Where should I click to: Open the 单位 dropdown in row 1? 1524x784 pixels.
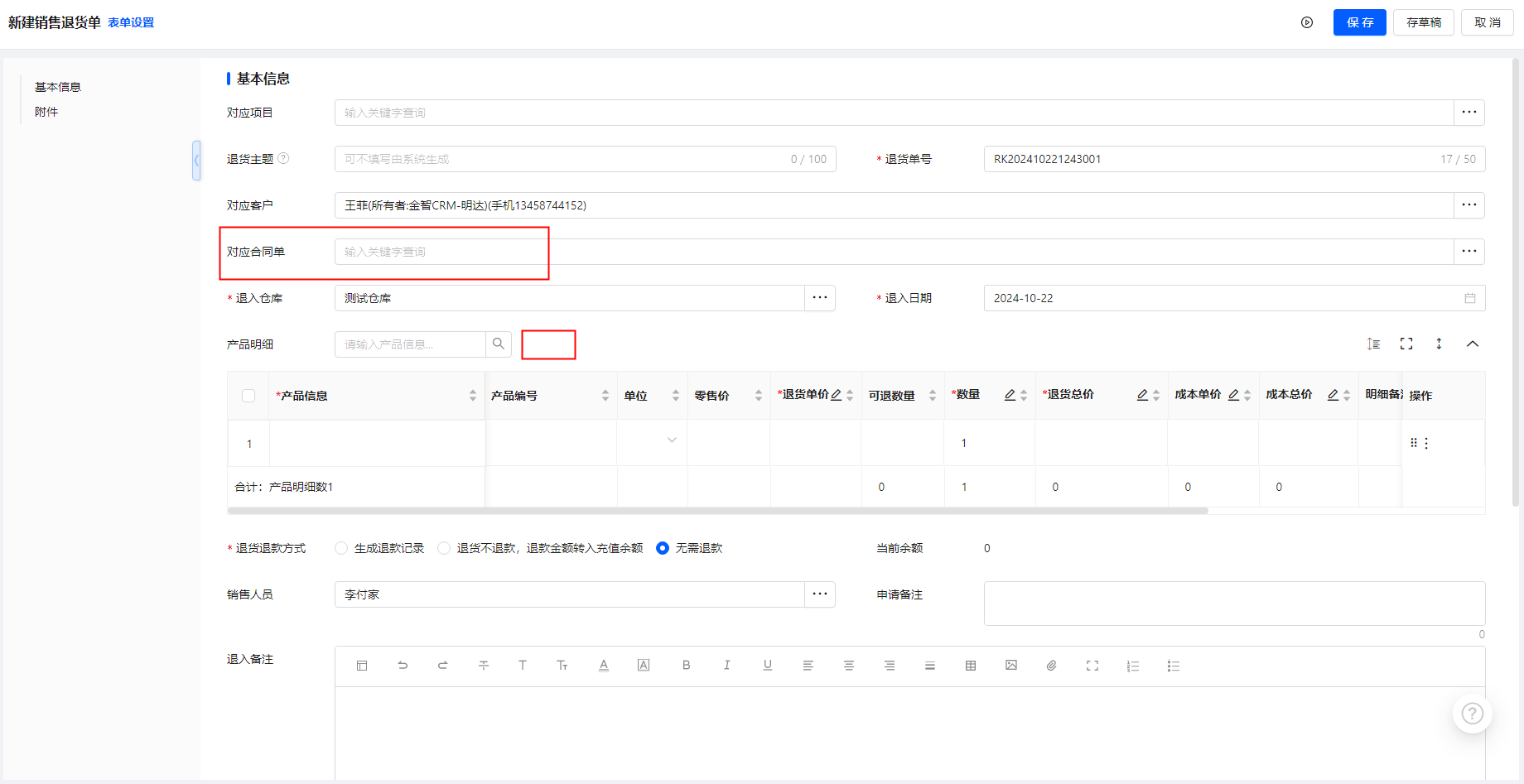(672, 440)
